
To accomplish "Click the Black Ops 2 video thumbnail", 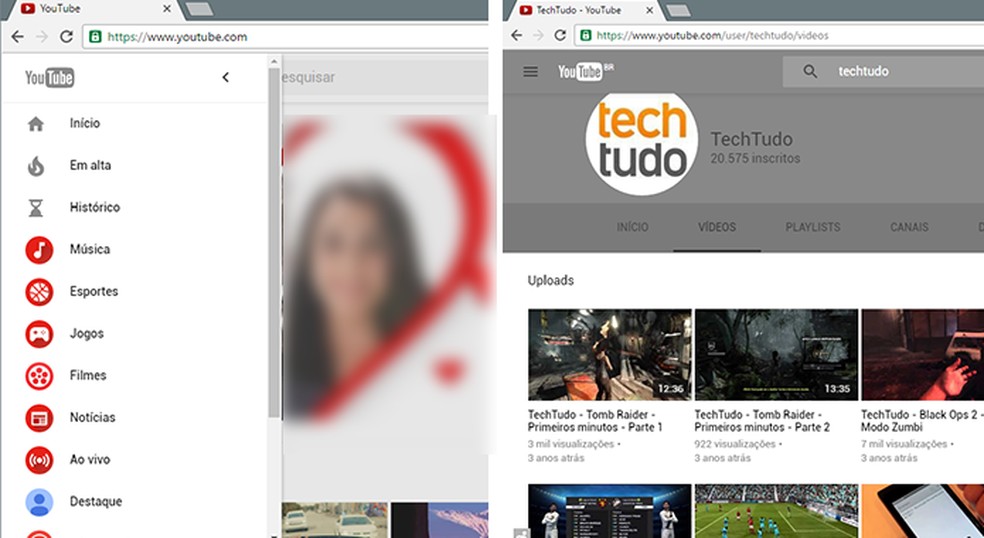I will click(x=922, y=355).
